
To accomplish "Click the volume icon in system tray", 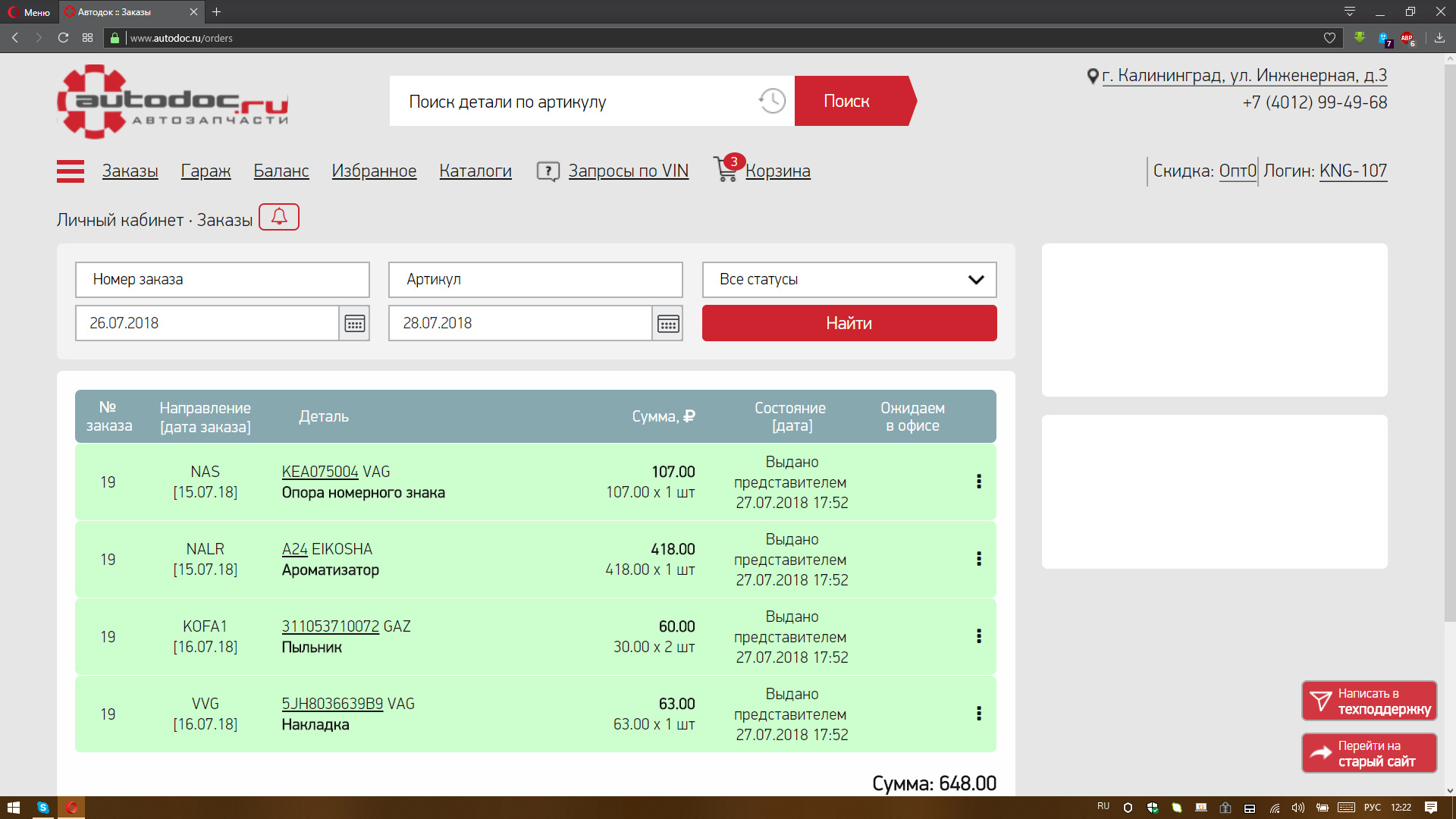I will click(1298, 808).
